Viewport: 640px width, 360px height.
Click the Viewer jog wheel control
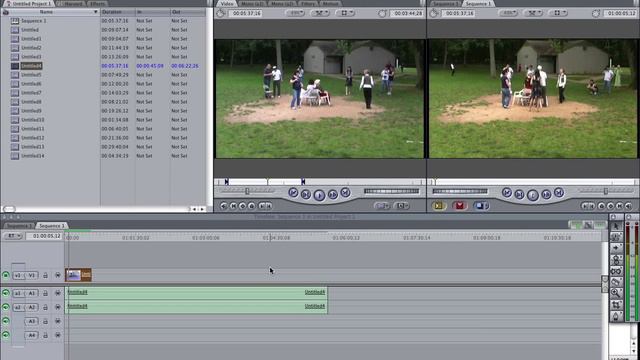click(x=391, y=191)
